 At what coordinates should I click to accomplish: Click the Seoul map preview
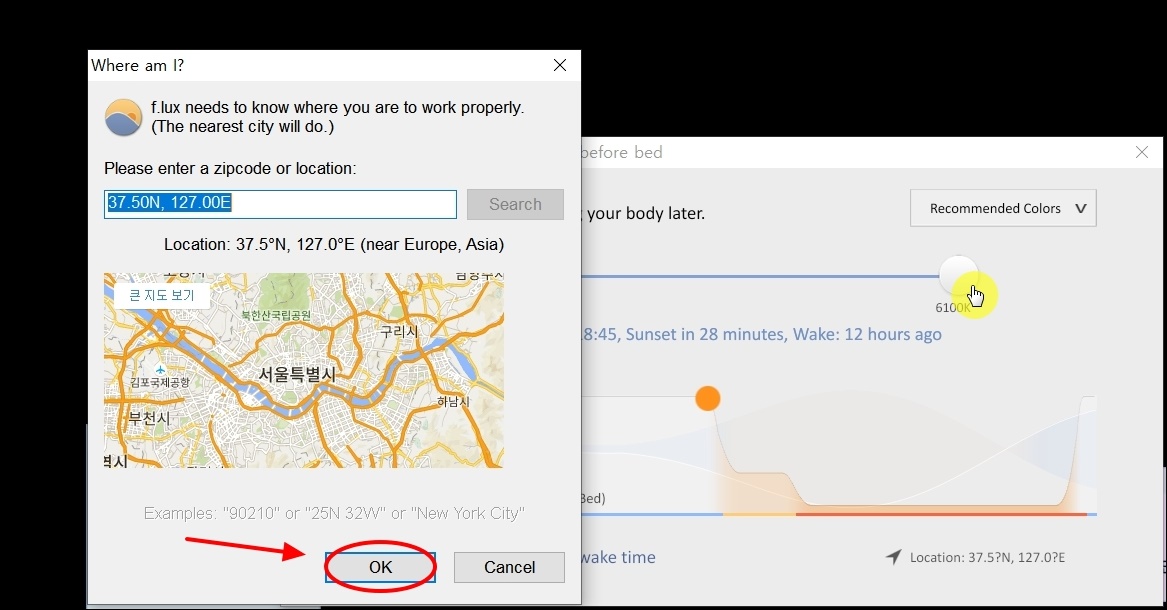click(x=304, y=370)
